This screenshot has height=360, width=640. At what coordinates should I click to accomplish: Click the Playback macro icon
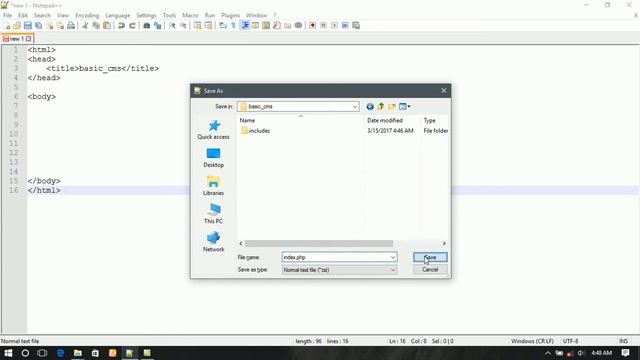click(334, 25)
